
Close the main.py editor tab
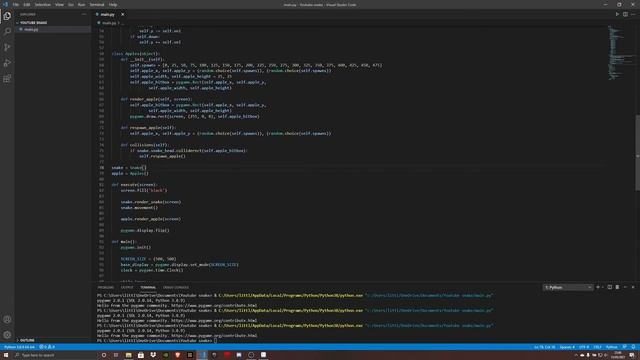[x=122, y=14]
